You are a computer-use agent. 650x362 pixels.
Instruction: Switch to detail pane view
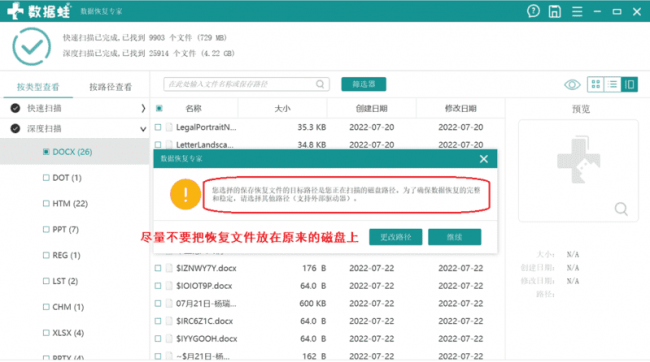tap(629, 85)
